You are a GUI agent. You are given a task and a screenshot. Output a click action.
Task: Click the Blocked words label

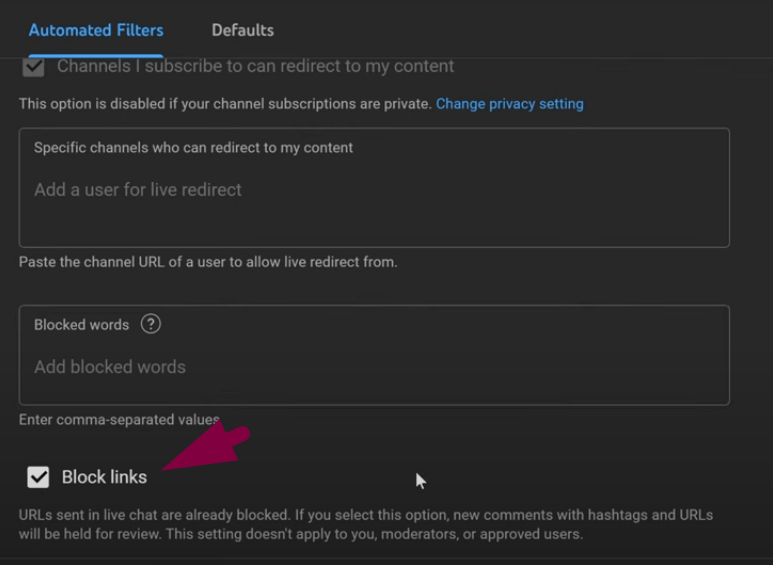tap(81, 324)
